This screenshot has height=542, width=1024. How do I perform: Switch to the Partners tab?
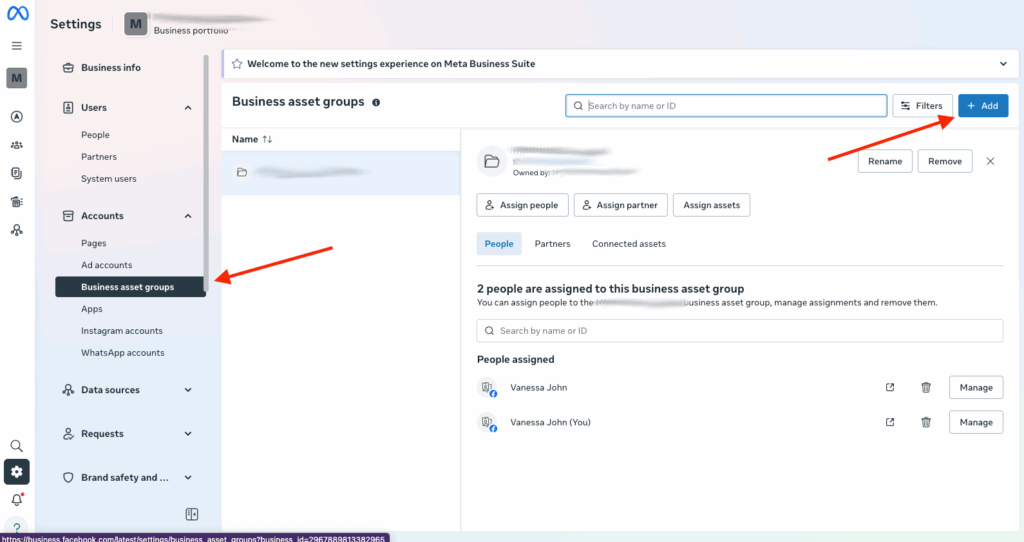[552, 244]
